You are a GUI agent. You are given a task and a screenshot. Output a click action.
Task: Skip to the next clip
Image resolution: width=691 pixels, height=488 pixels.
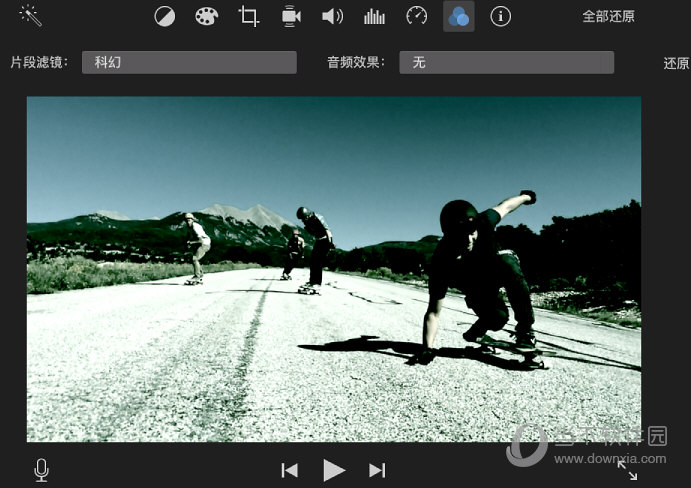click(377, 470)
